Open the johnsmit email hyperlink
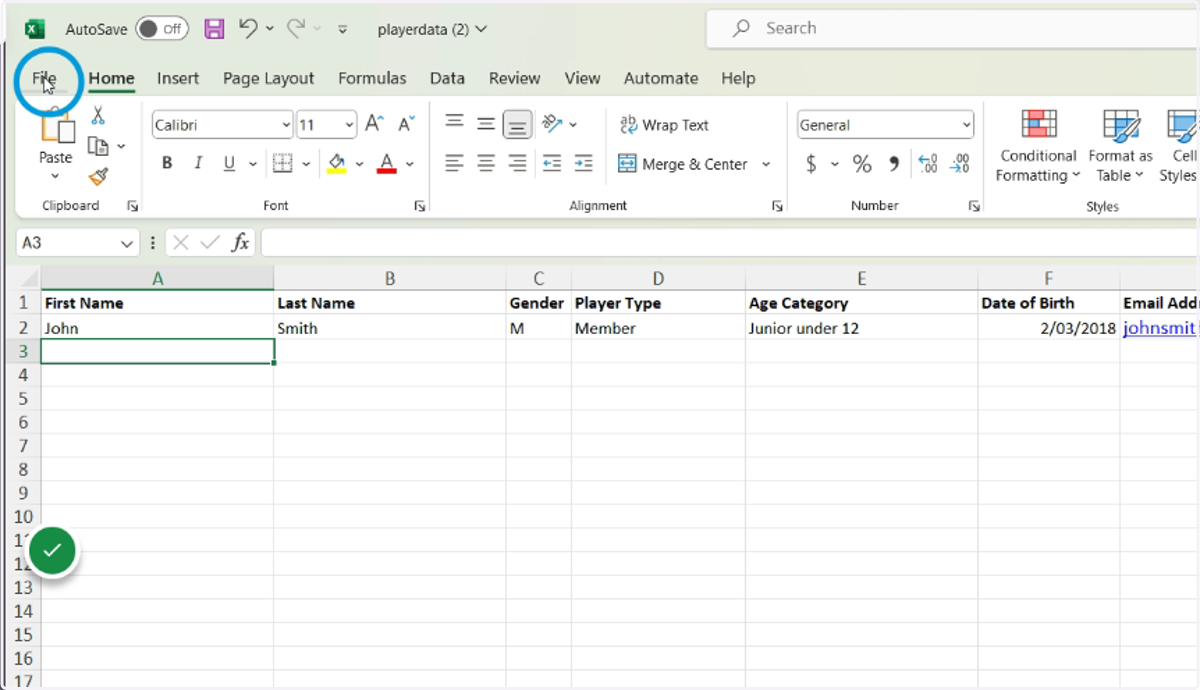The width and height of the screenshot is (1200, 690). click(x=1159, y=327)
